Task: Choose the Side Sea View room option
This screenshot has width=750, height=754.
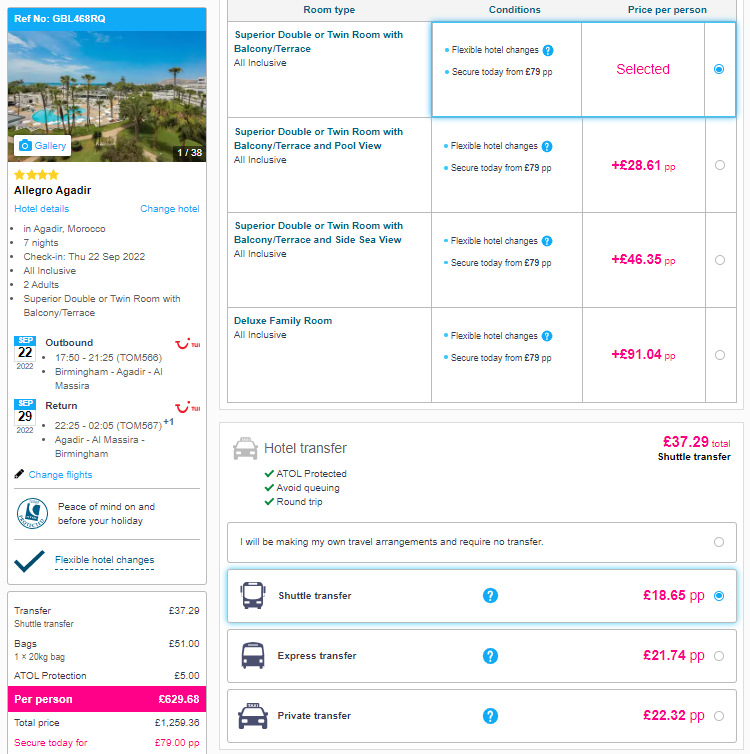Action: pyautogui.click(x=719, y=260)
